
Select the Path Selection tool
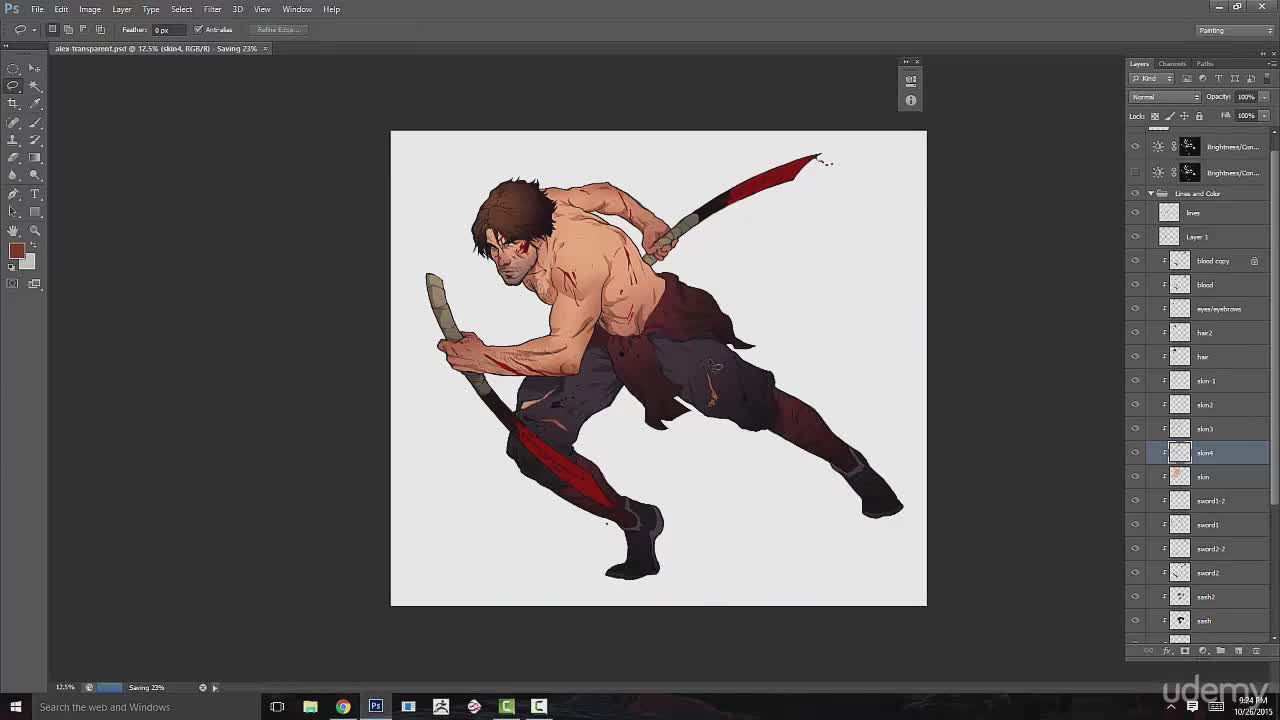click(13, 212)
